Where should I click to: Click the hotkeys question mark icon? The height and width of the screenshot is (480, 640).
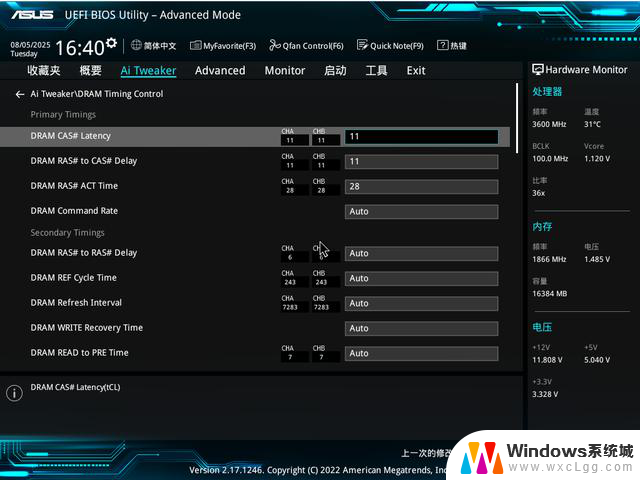(x=442, y=45)
